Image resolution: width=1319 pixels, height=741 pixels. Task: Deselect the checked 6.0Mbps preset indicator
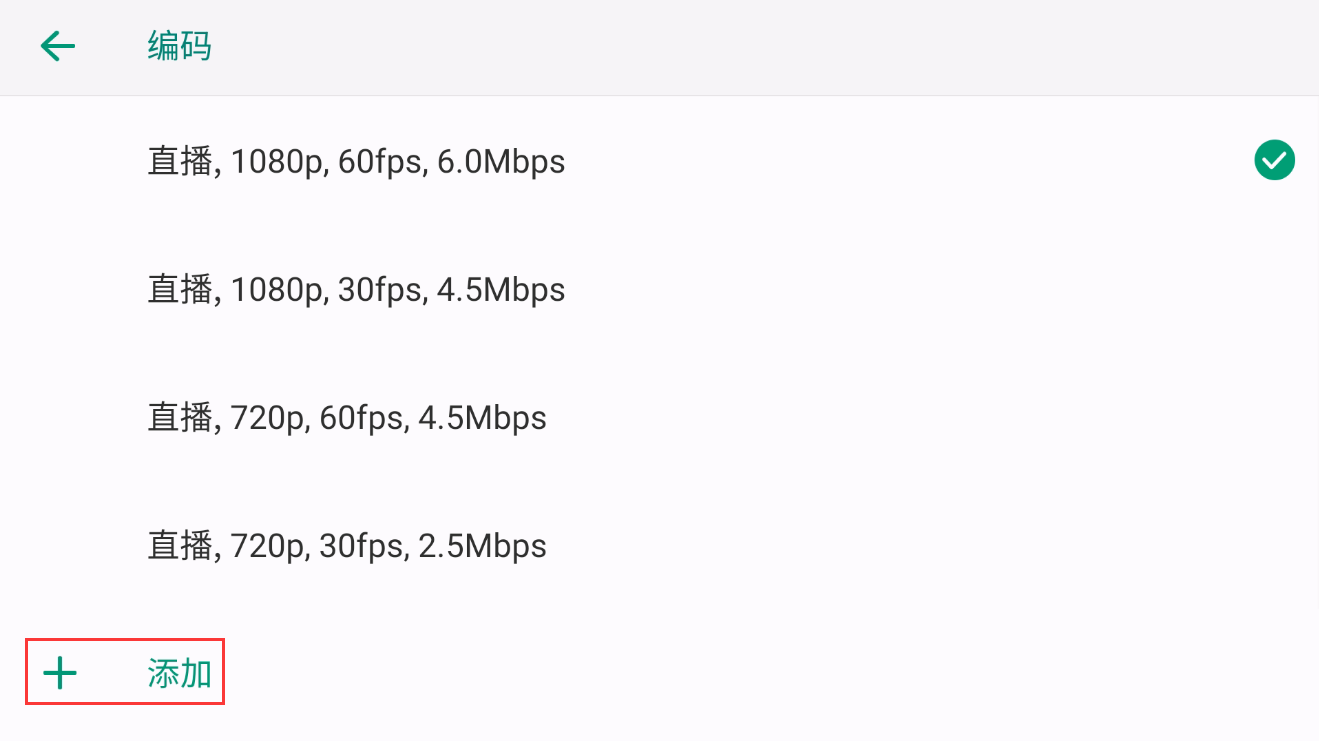tap(1274, 160)
